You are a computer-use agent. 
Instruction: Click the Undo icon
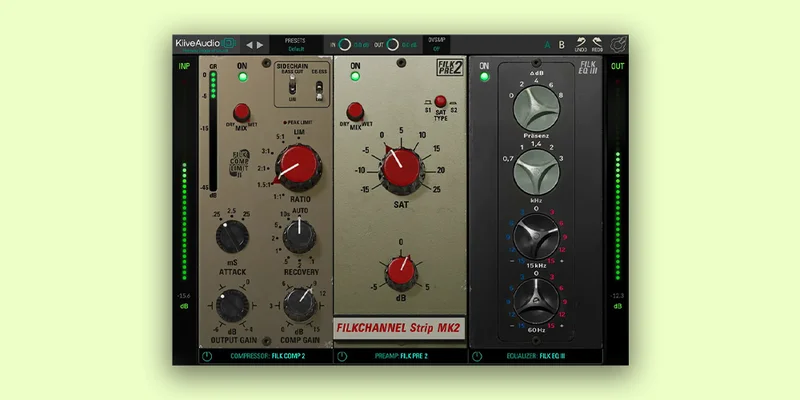point(581,44)
